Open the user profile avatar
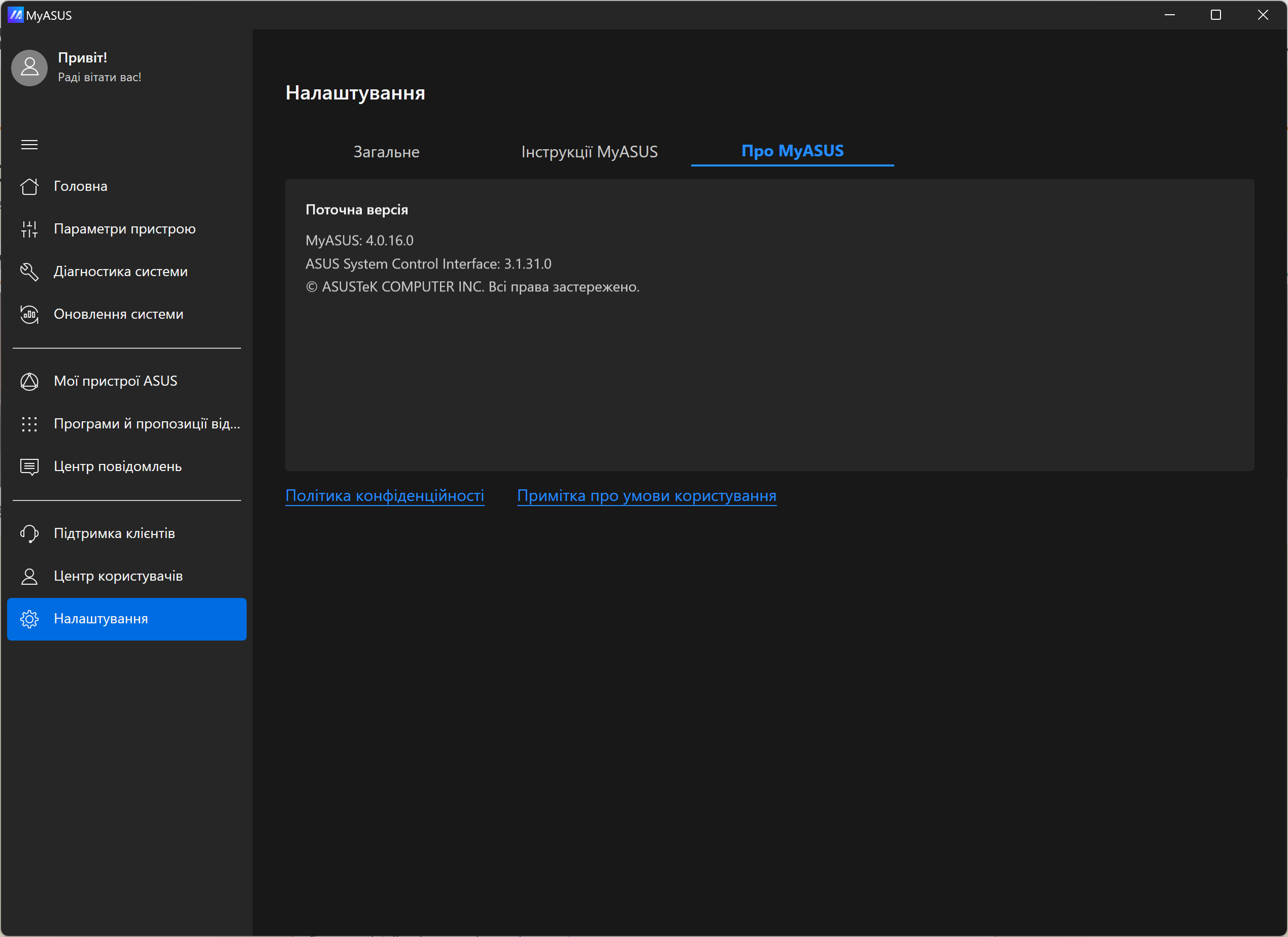This screenshot has height=937, width=1288. point(29,68)
